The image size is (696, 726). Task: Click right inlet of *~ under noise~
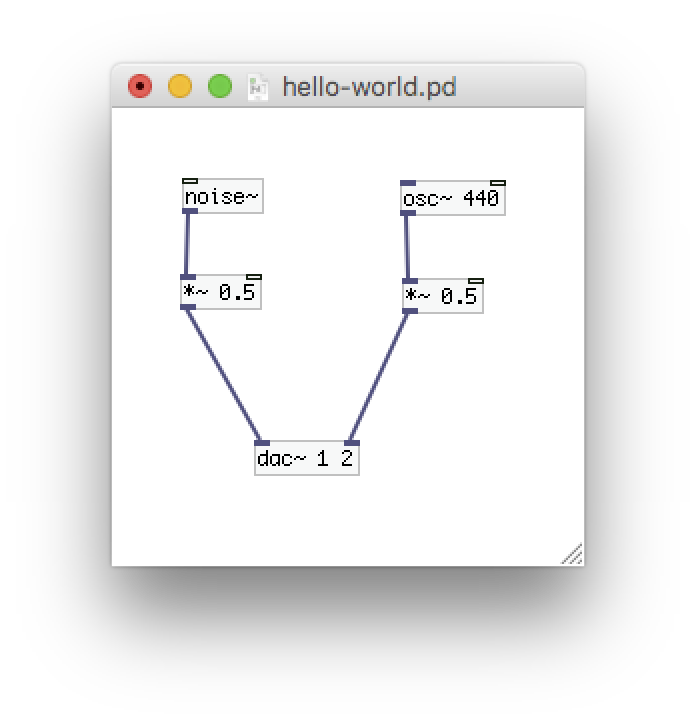pos(254,277)
